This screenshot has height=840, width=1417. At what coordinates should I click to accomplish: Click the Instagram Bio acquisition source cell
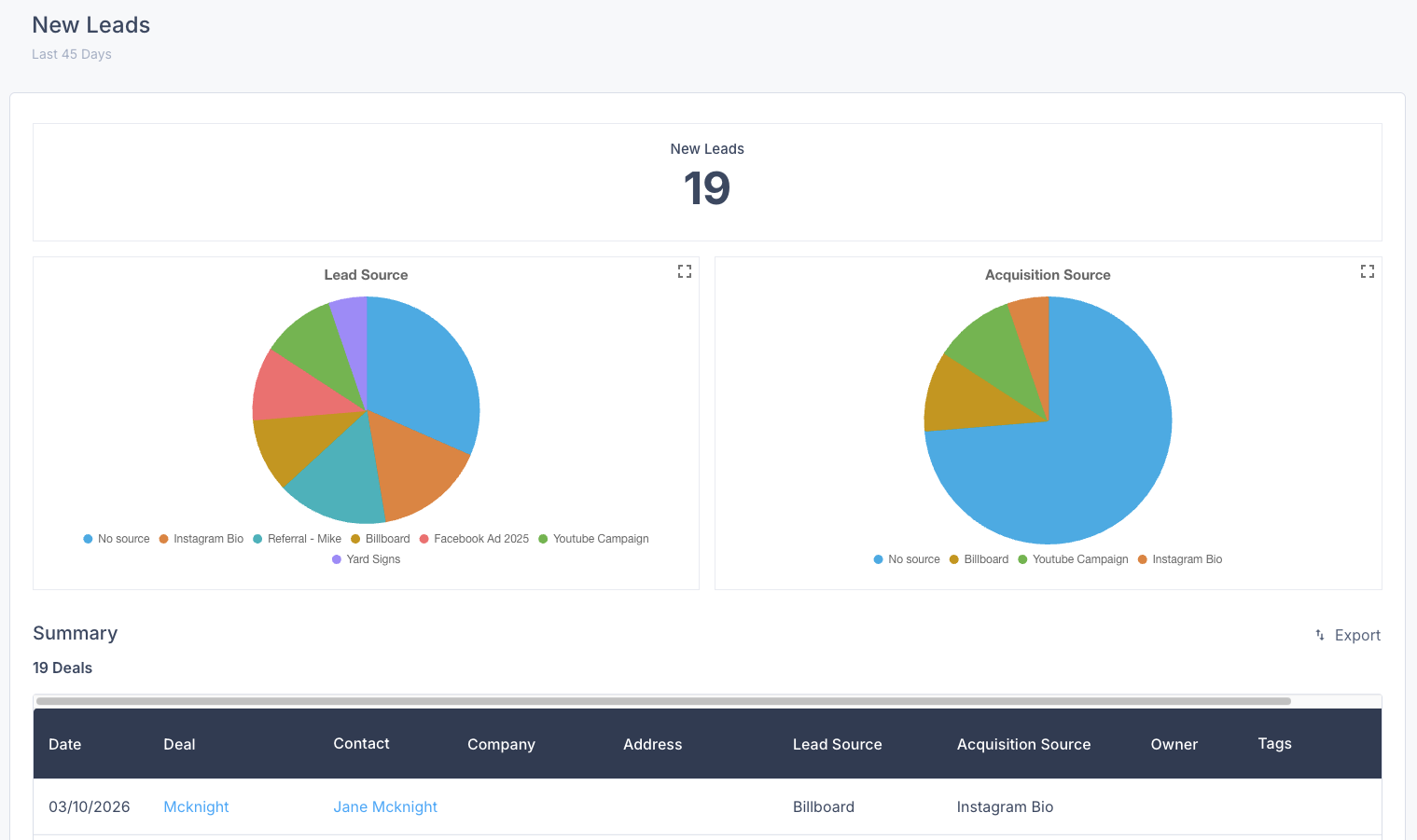1005,806
